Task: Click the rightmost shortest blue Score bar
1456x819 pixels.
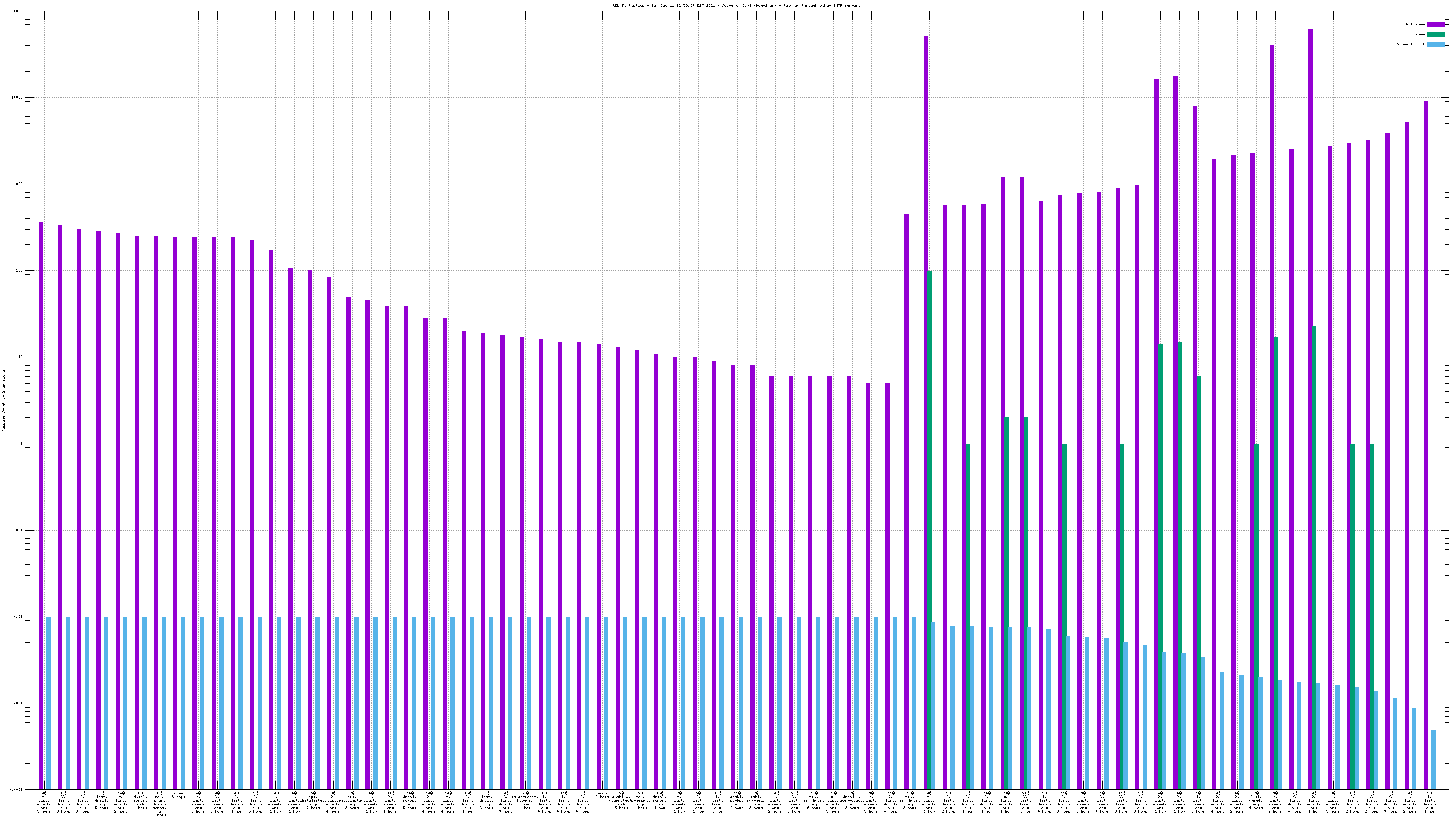Action: click(x=1433, y=760)
